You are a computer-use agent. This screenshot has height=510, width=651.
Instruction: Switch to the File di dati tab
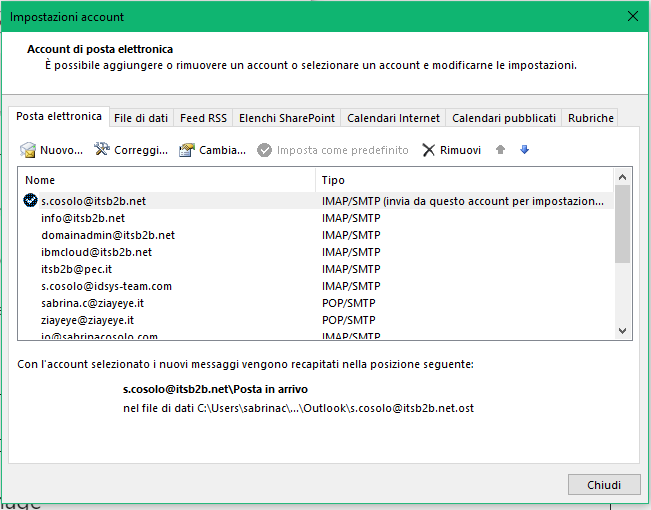(x=141, y=118)
